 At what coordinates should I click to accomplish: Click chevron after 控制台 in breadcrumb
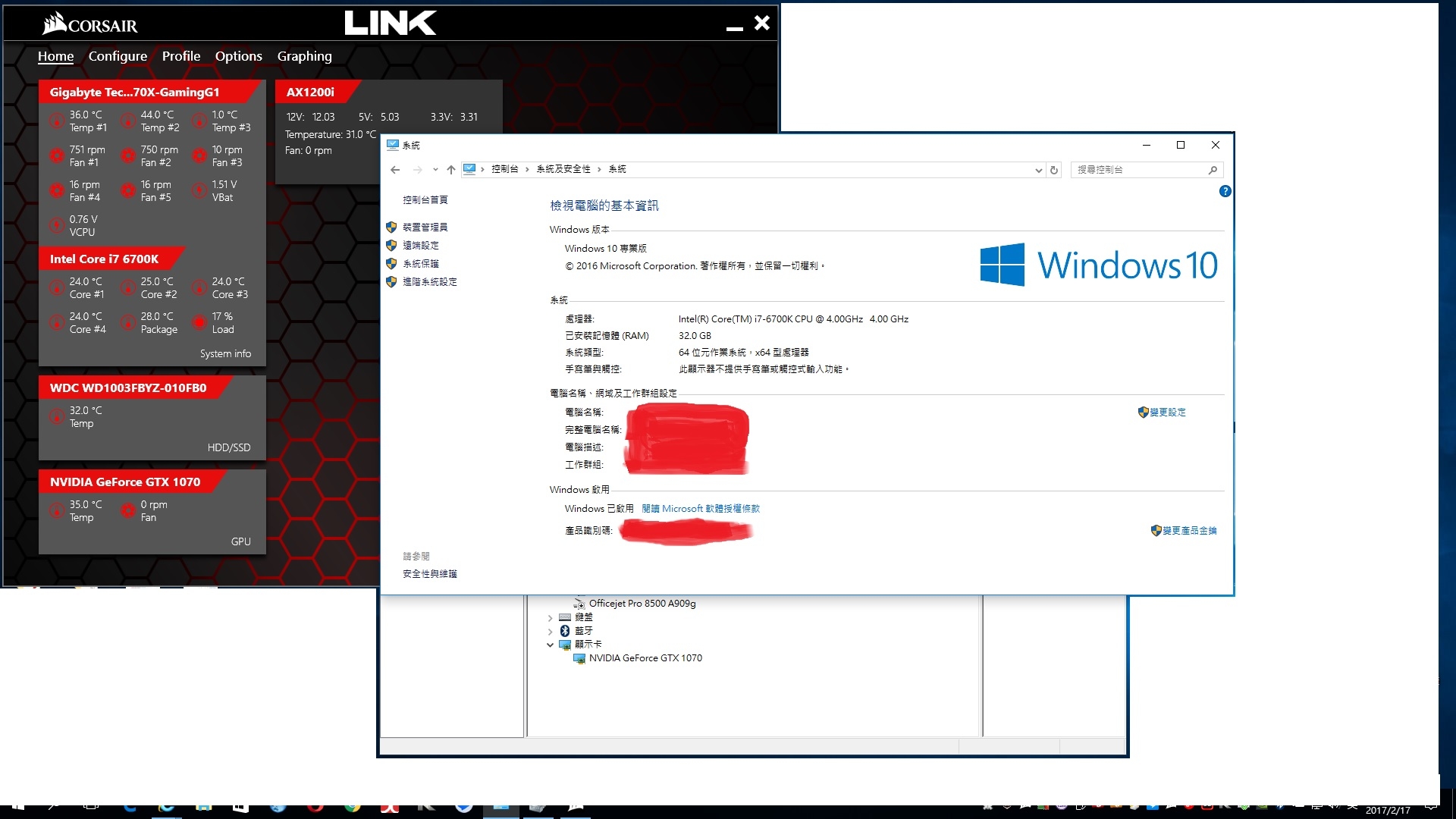click(x=527, y=170)
